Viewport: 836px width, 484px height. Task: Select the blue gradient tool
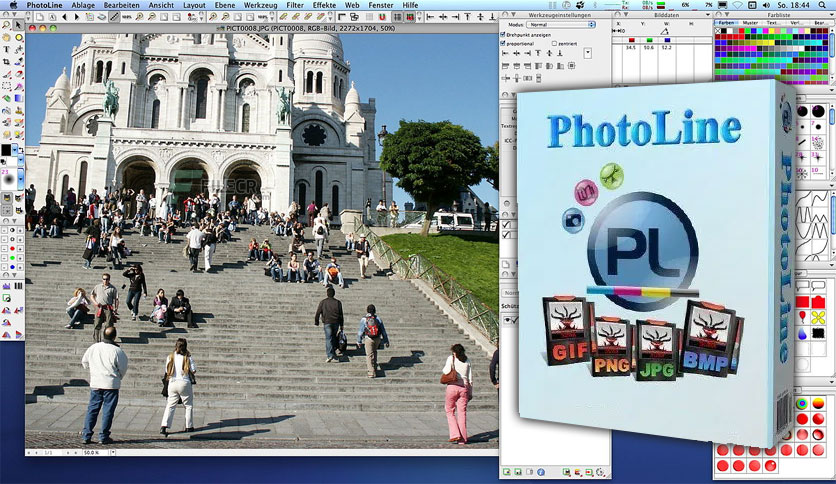(x=19, y=99)
